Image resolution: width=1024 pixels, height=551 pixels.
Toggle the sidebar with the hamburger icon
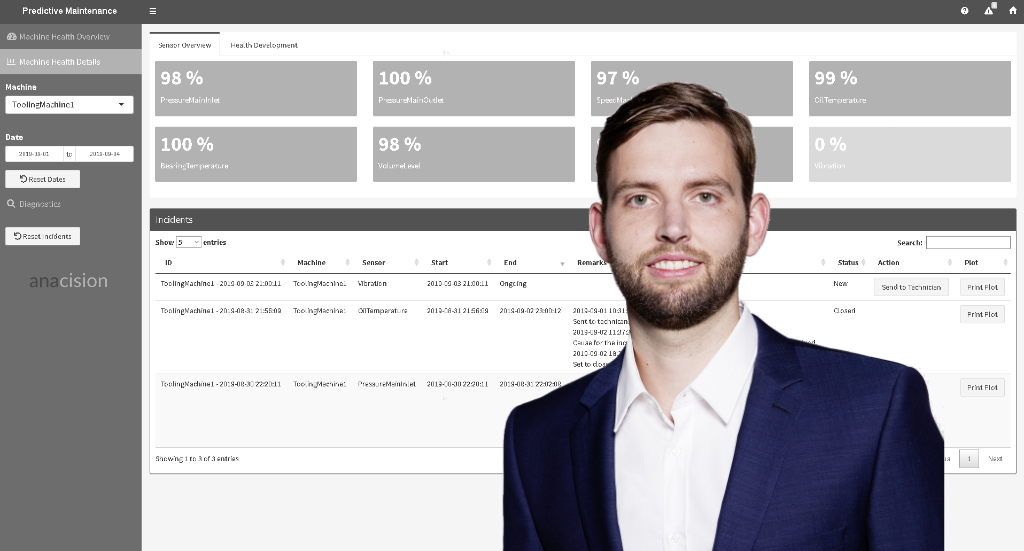point(152,11)
